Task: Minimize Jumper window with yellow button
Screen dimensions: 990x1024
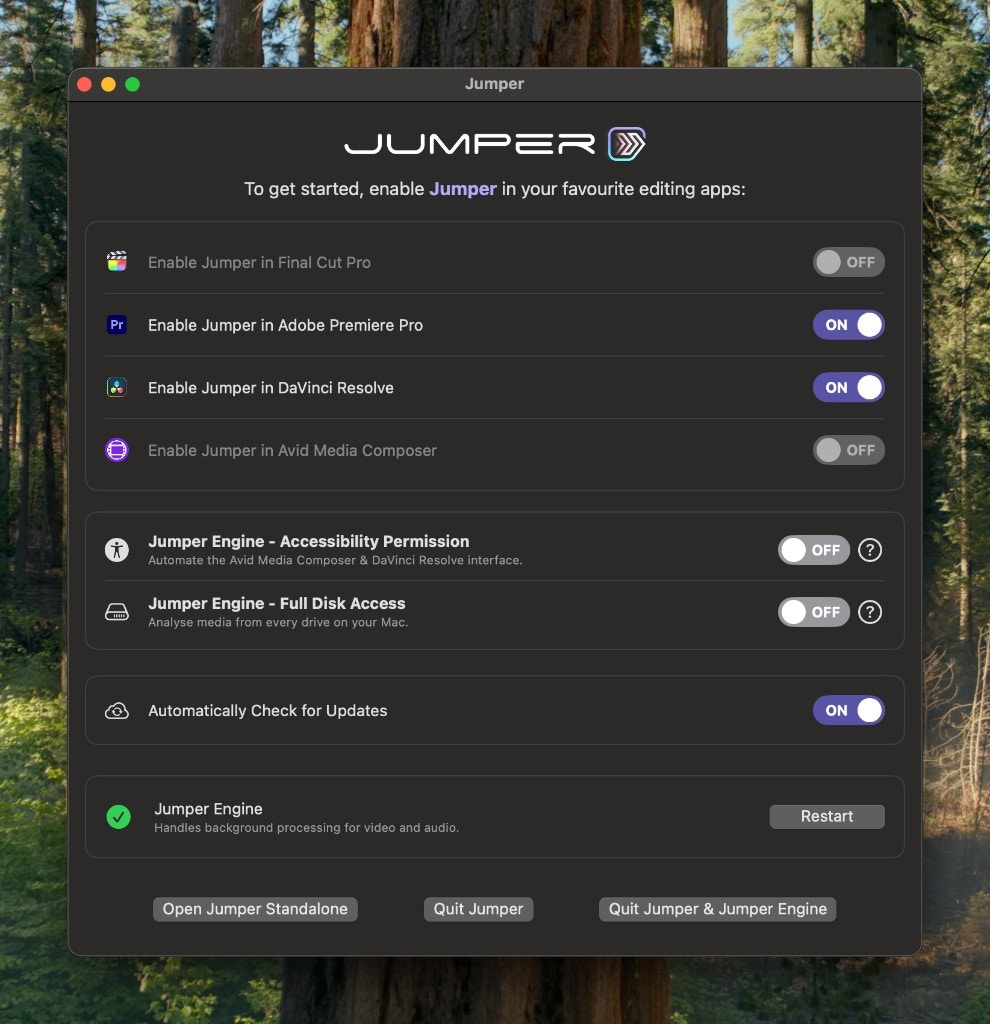Action: pyautogui.click(x=108, y=84)
